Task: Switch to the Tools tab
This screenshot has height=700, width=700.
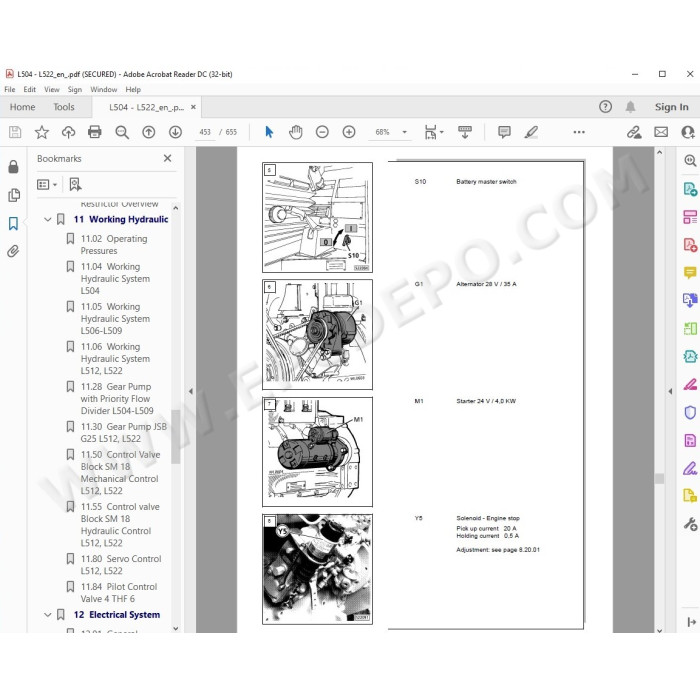Action: (64, 107)
